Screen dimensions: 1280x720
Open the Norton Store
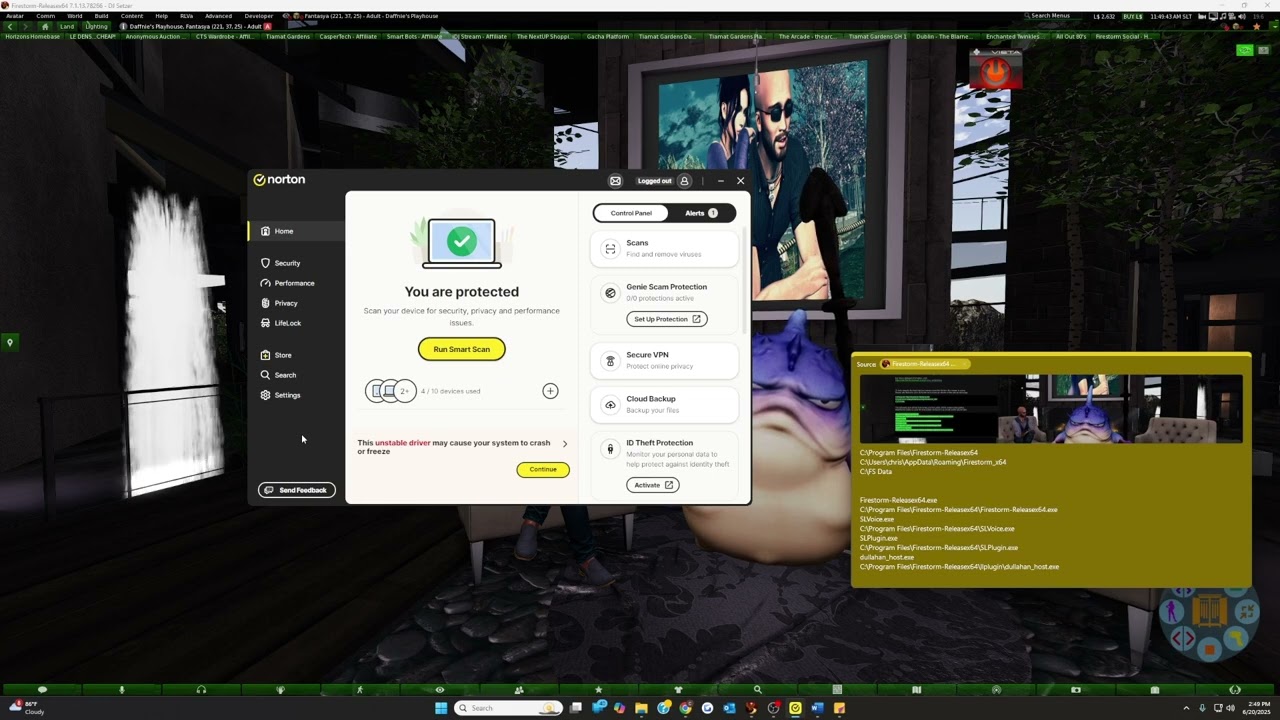coord(276,355)
